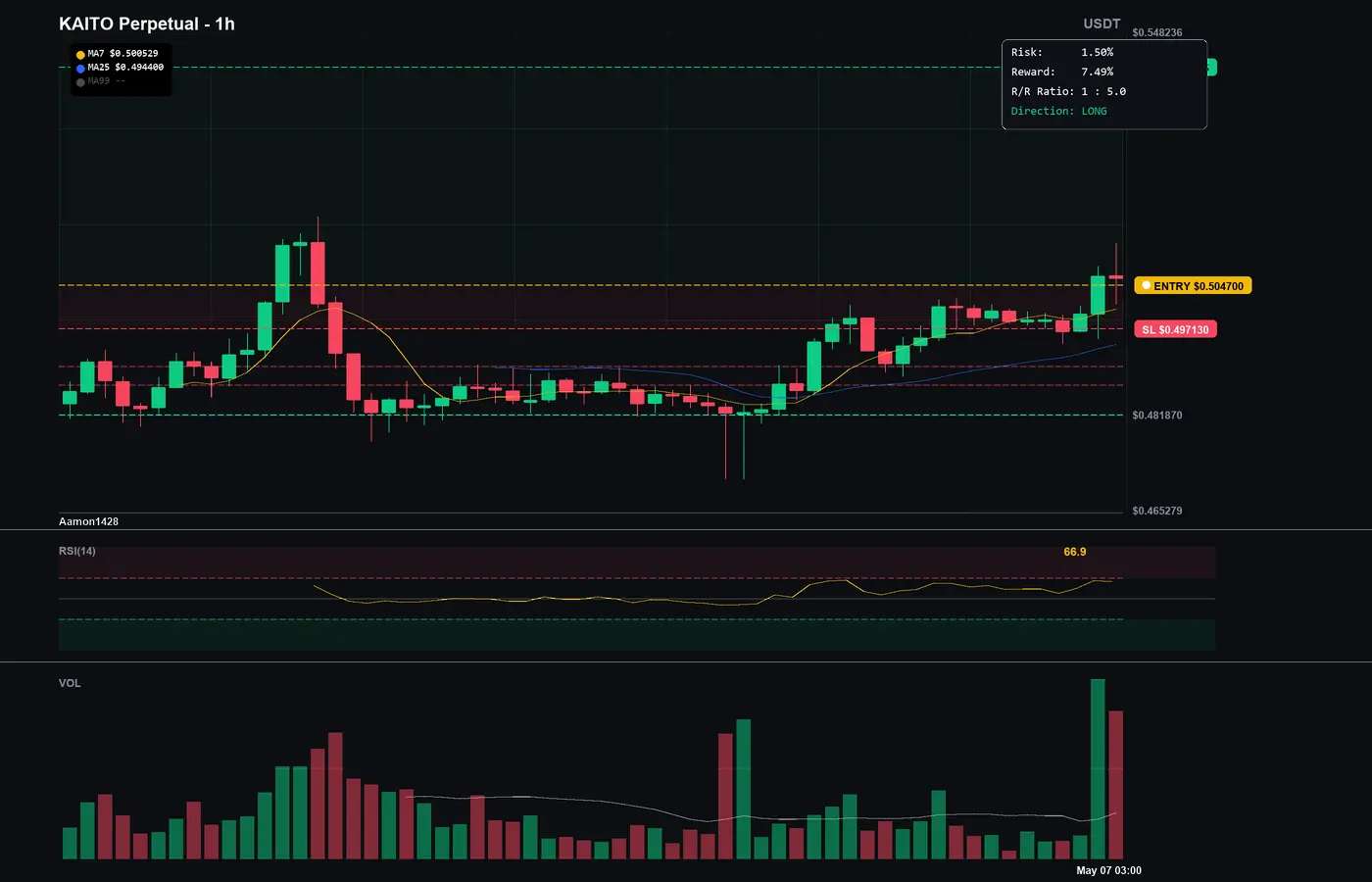1372x882 pixels.
Task: Click the $0.465279 price axis label
Action: (1156, 511)
